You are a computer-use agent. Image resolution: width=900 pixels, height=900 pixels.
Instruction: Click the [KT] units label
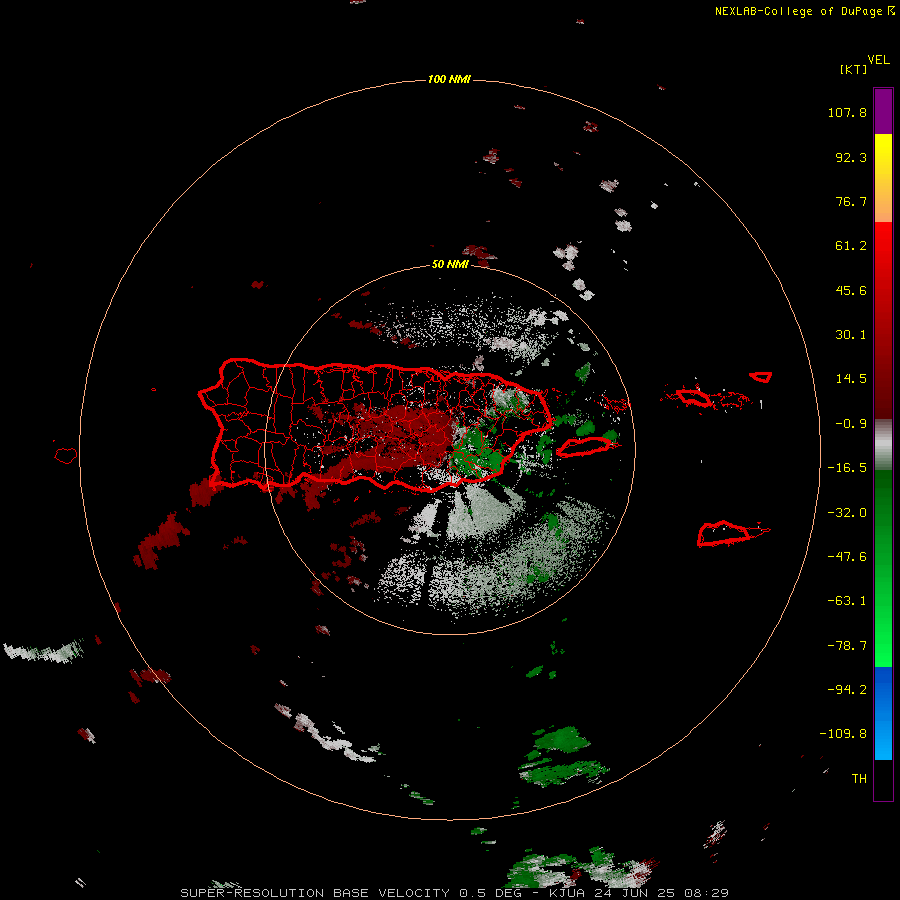pos(854,69)
